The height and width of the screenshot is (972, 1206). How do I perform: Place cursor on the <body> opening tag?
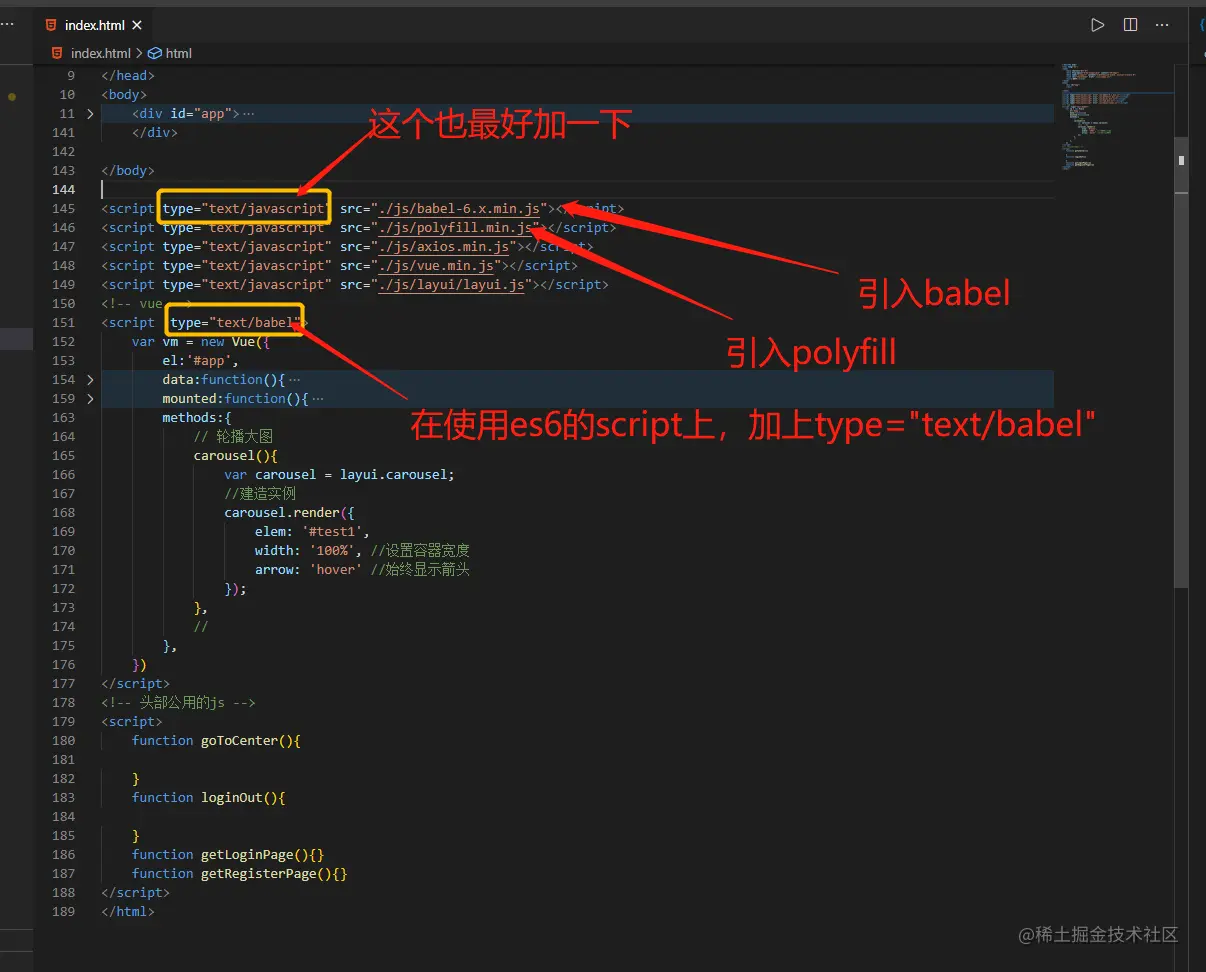[124, 94]
